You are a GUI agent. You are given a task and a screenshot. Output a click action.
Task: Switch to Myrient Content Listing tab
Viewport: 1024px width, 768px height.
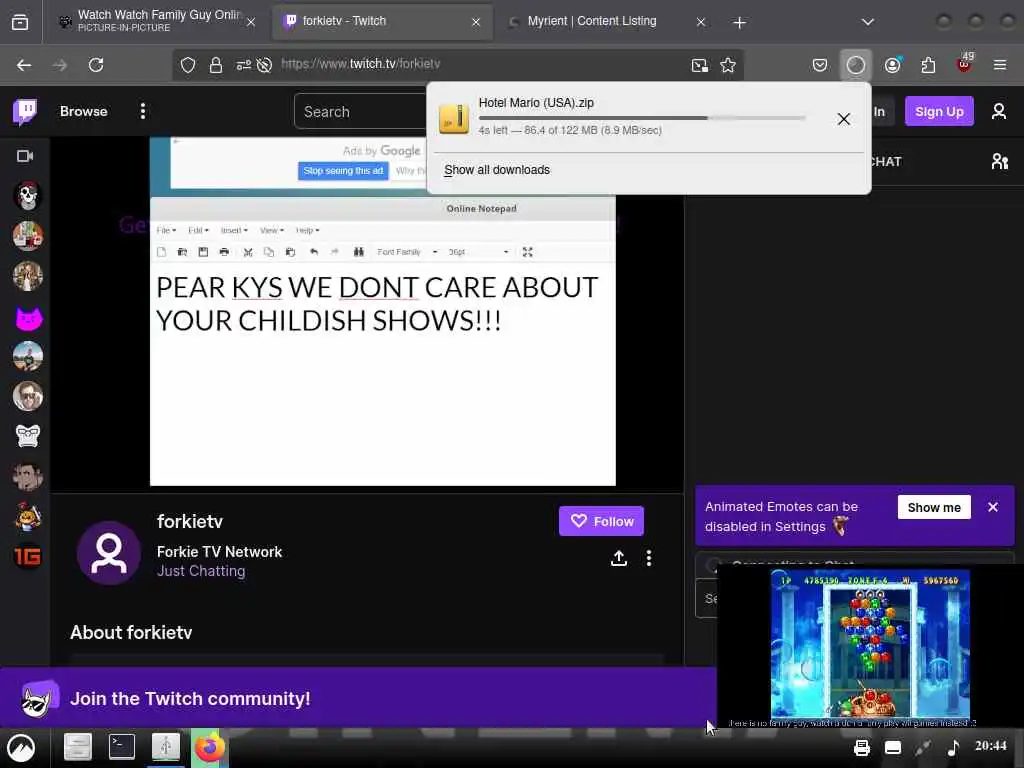point(607,21)
